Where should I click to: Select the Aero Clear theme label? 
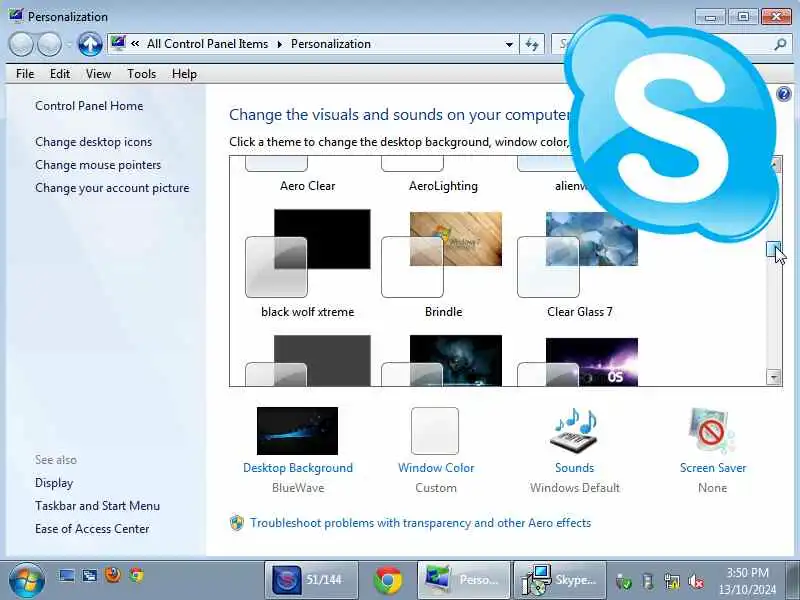tap(308, 186)
